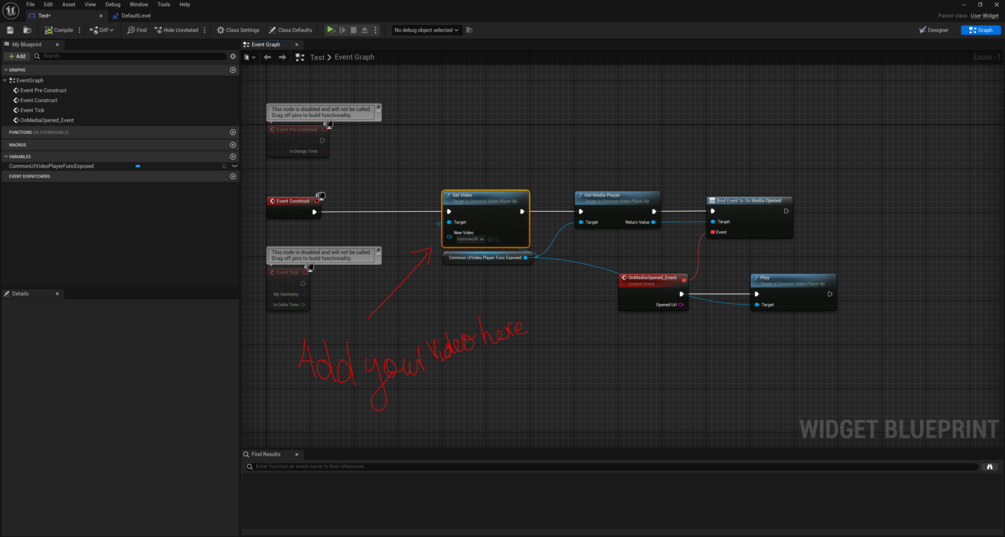This screenshot has height=537, width=1005.
Task: Open the debug object selector dropdown
Action: [426, 30]
